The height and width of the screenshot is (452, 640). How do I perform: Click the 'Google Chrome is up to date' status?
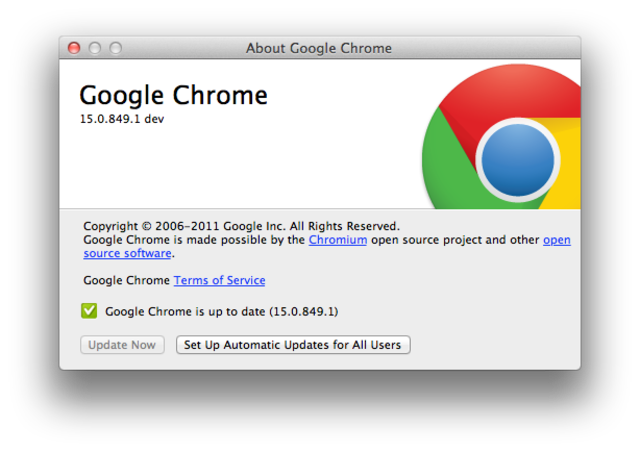tap(222, 312)
